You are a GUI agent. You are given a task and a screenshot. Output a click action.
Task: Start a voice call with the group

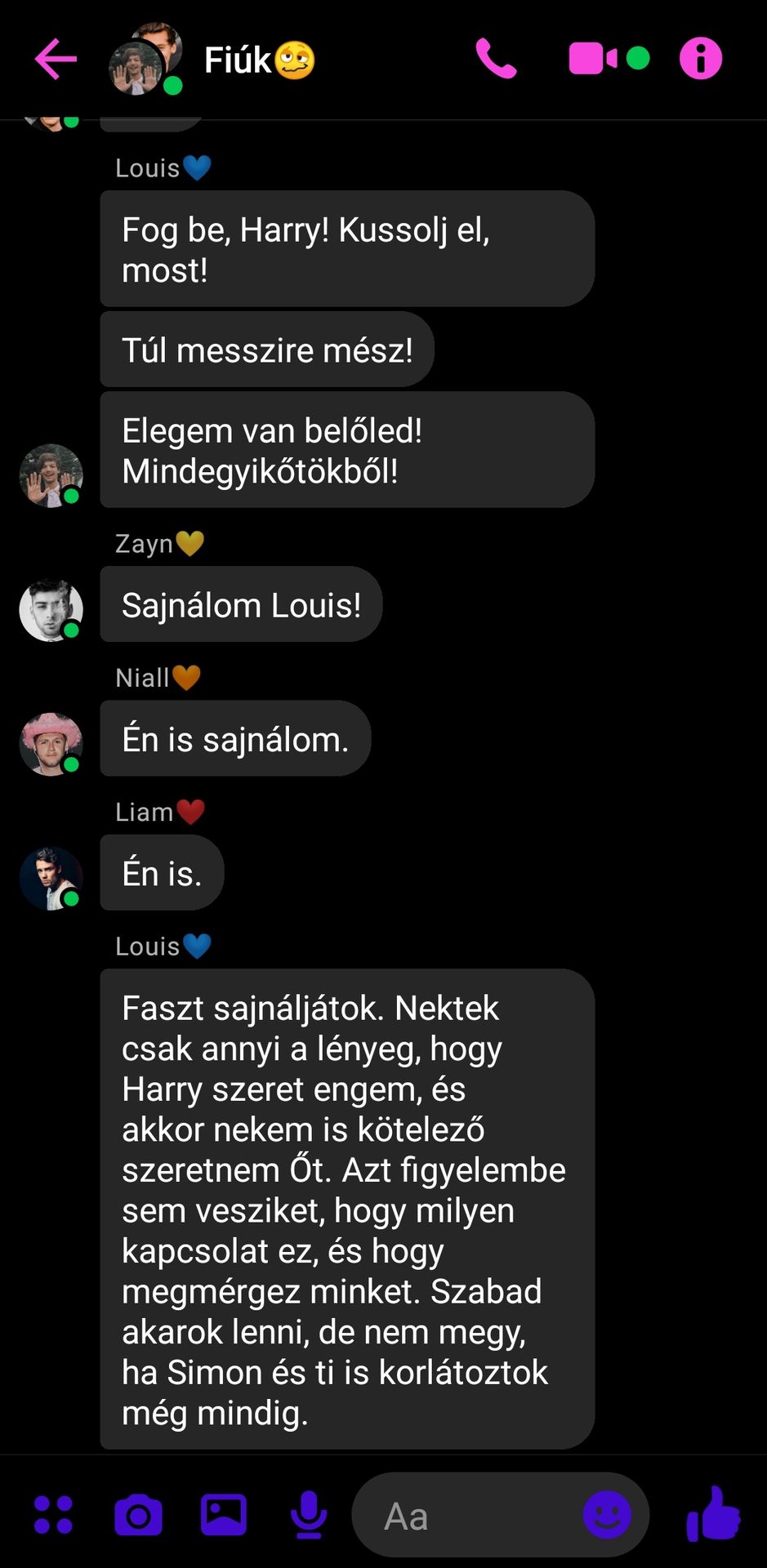tap(496, 59)
